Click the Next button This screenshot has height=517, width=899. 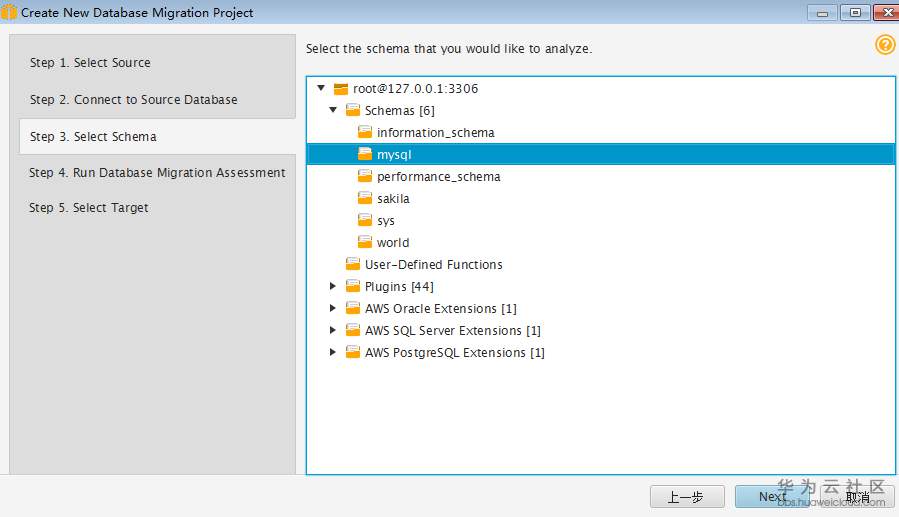(772, 496)
